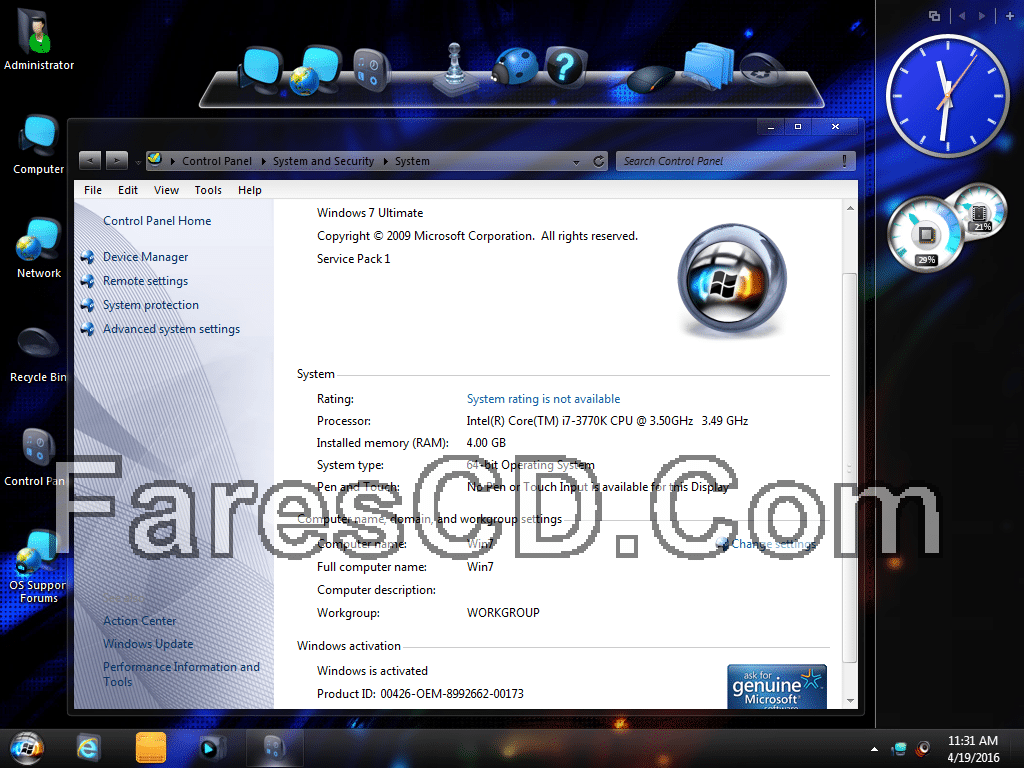Open the file explorer taskbar folder
This screenshot has width=1024, height=768.
click(x=151, y=748)
